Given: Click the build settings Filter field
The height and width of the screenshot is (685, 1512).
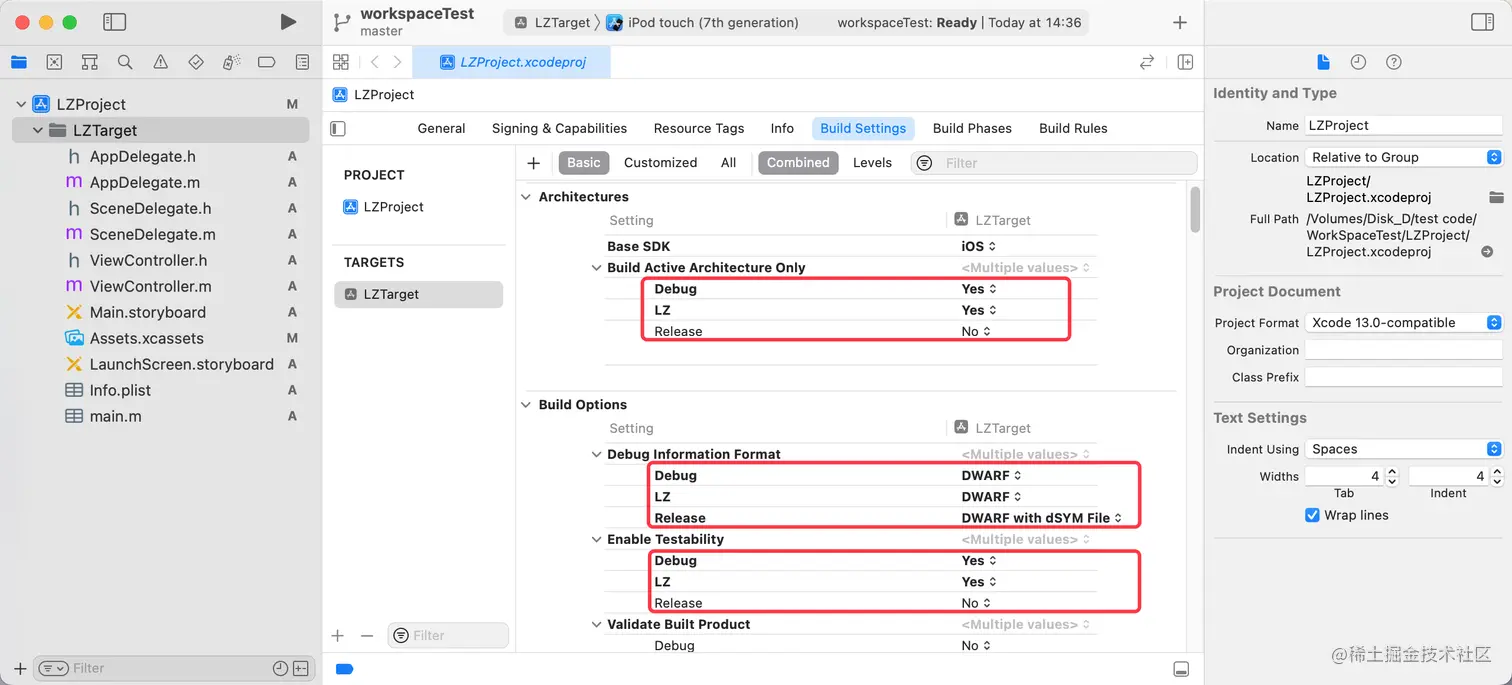Looking at the screenshot, I should coord(1054,163).
